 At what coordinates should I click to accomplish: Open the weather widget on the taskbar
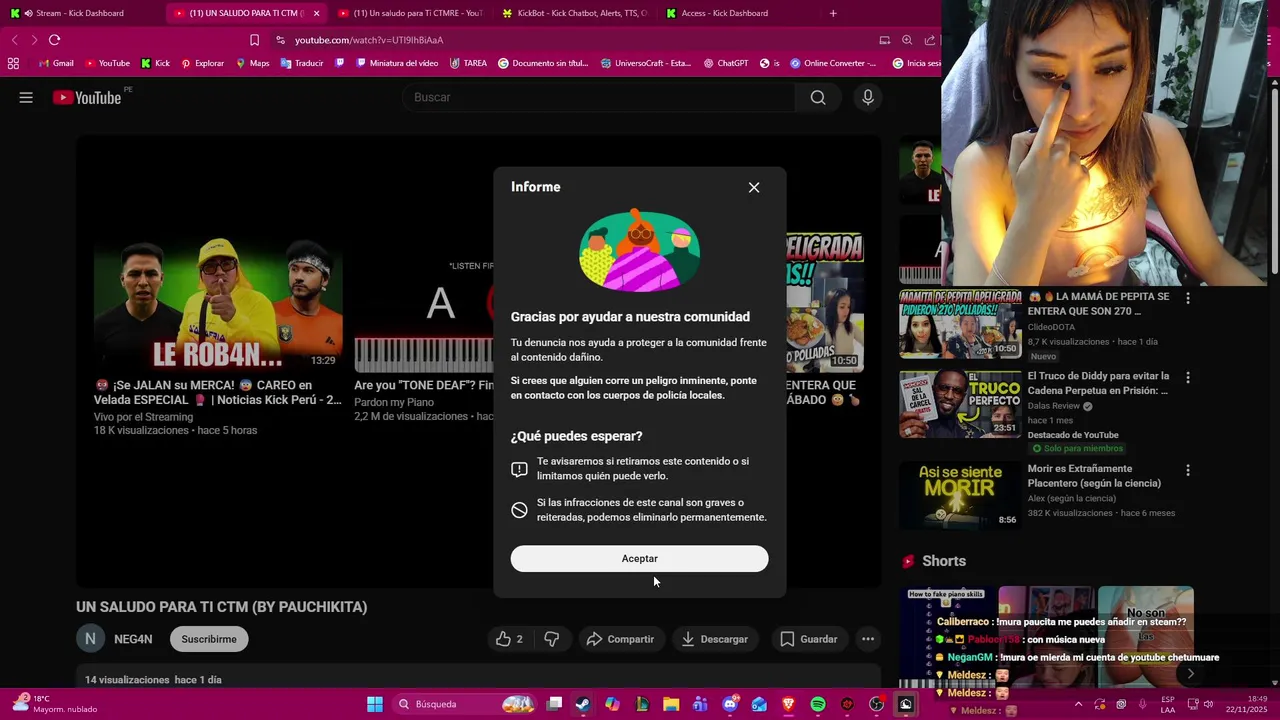pyautogui.click(x=55, y=704)
